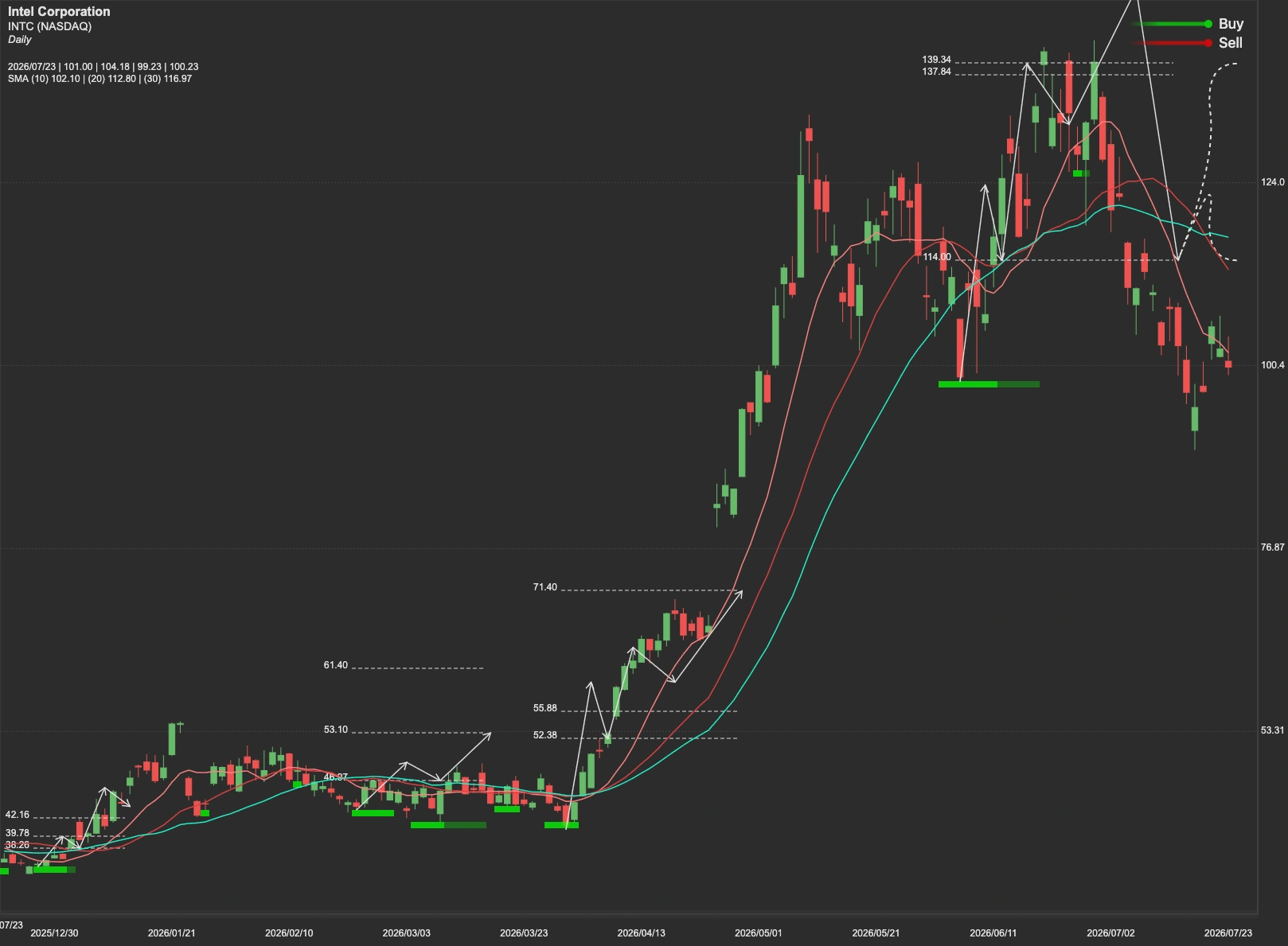This screenshot has width=1288, height=946.
Task: Click the Intel Corporation chart title
Action: 59,12
